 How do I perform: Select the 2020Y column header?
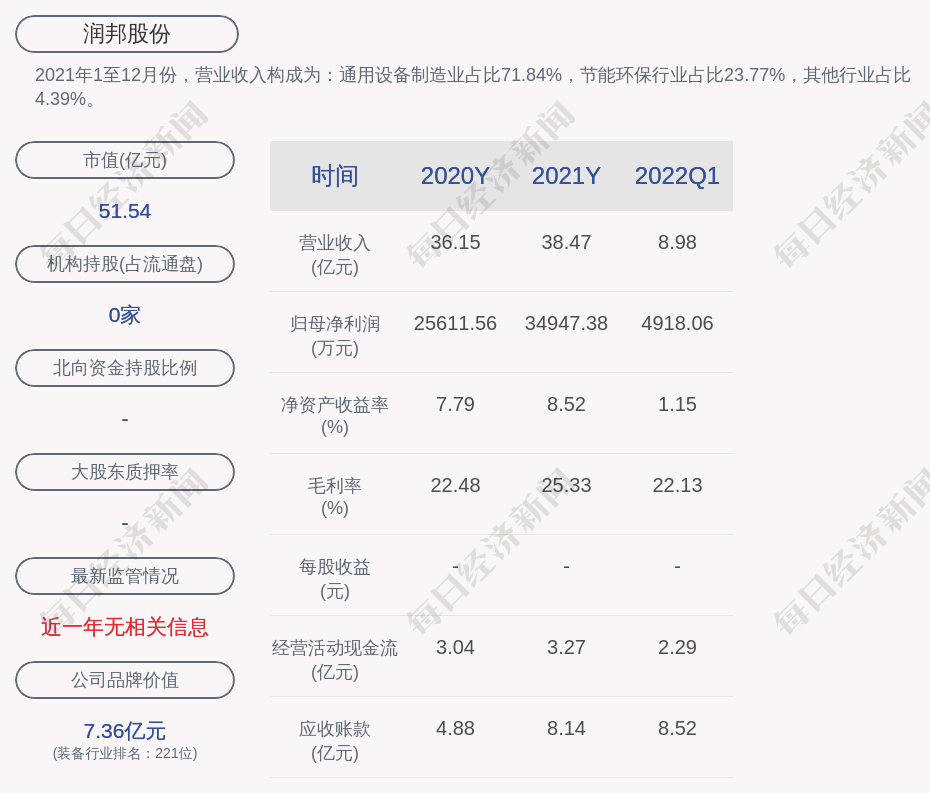[455, 176]
